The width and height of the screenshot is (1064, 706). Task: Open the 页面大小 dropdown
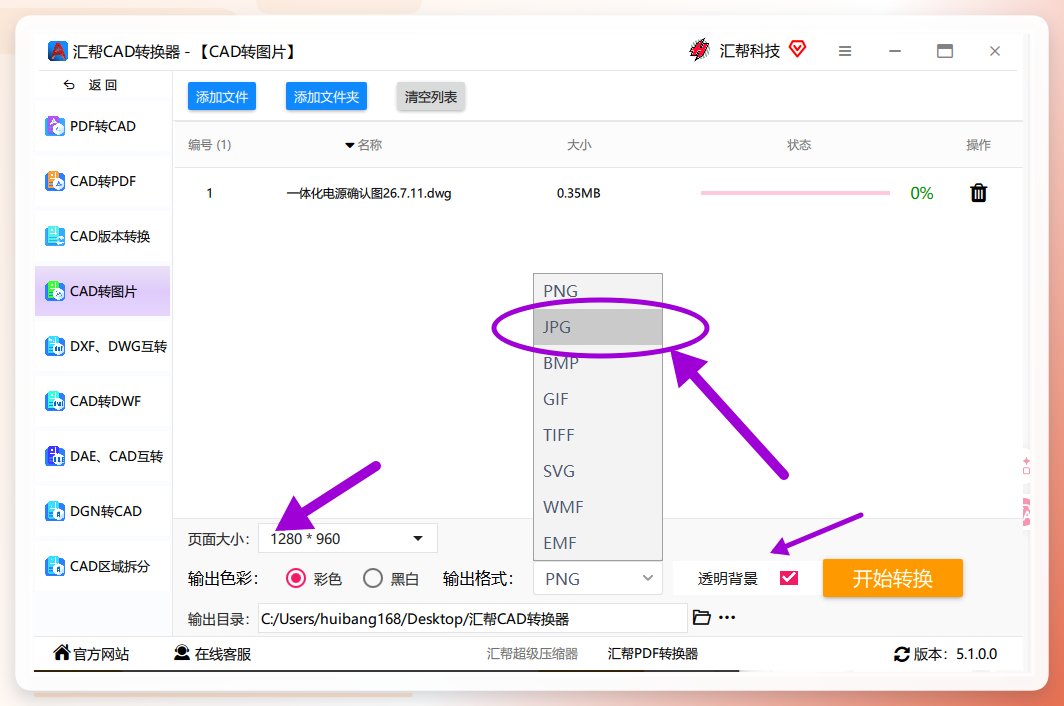coord(347,539)
